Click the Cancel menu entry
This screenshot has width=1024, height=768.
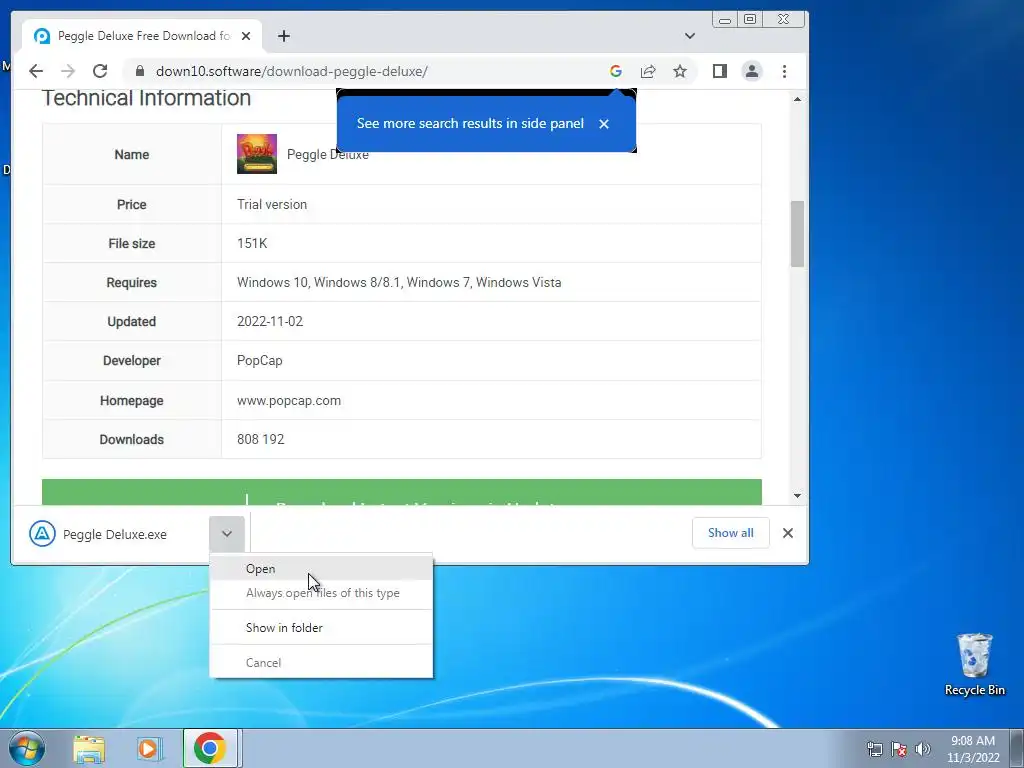(x=321, y=663)
